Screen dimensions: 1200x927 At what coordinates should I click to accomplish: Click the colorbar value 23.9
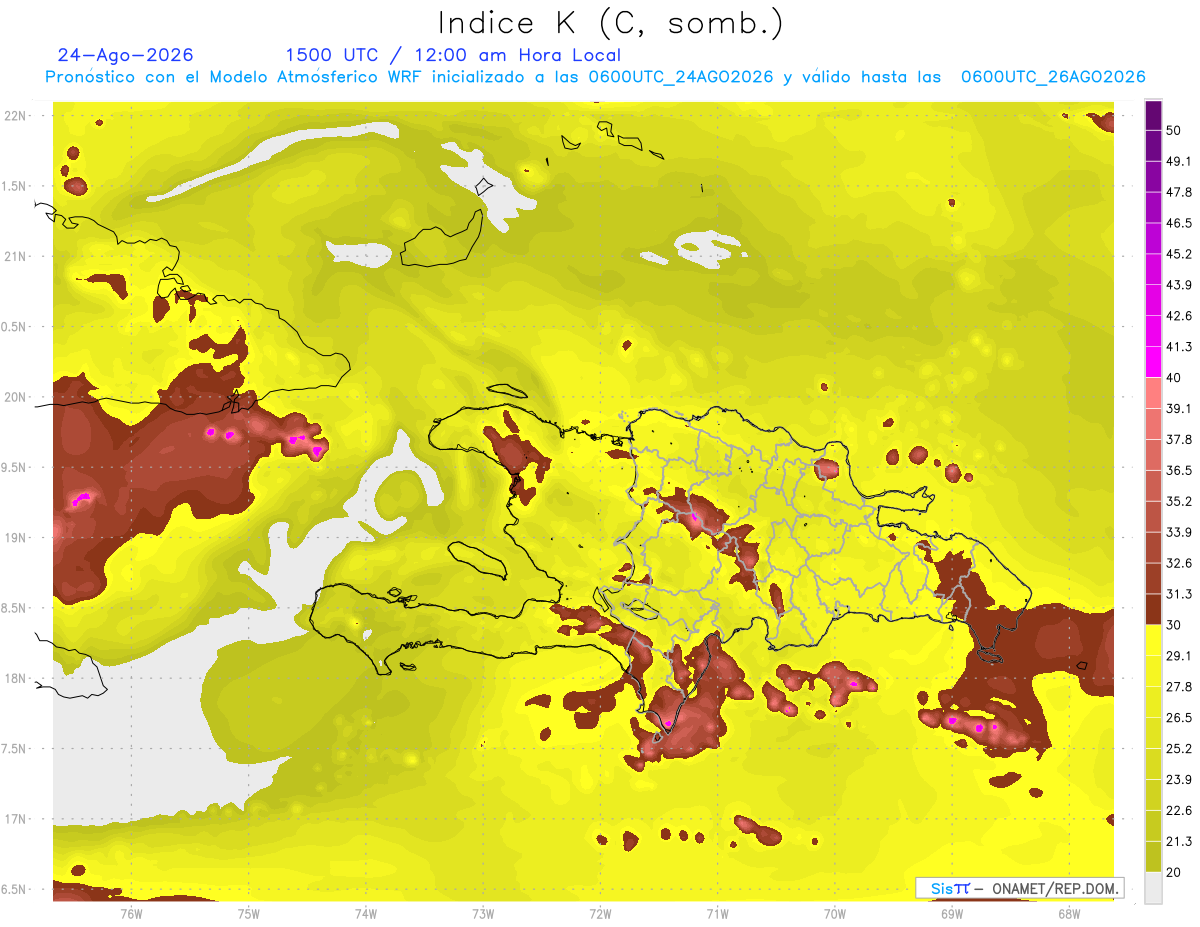1179,779
